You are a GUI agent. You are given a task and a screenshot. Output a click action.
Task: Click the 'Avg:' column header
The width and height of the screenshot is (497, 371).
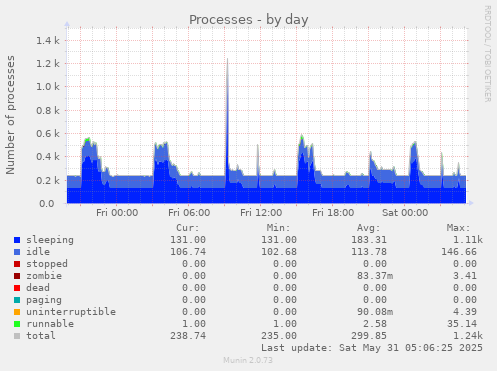pyautogui.click(x=368, y=228)
